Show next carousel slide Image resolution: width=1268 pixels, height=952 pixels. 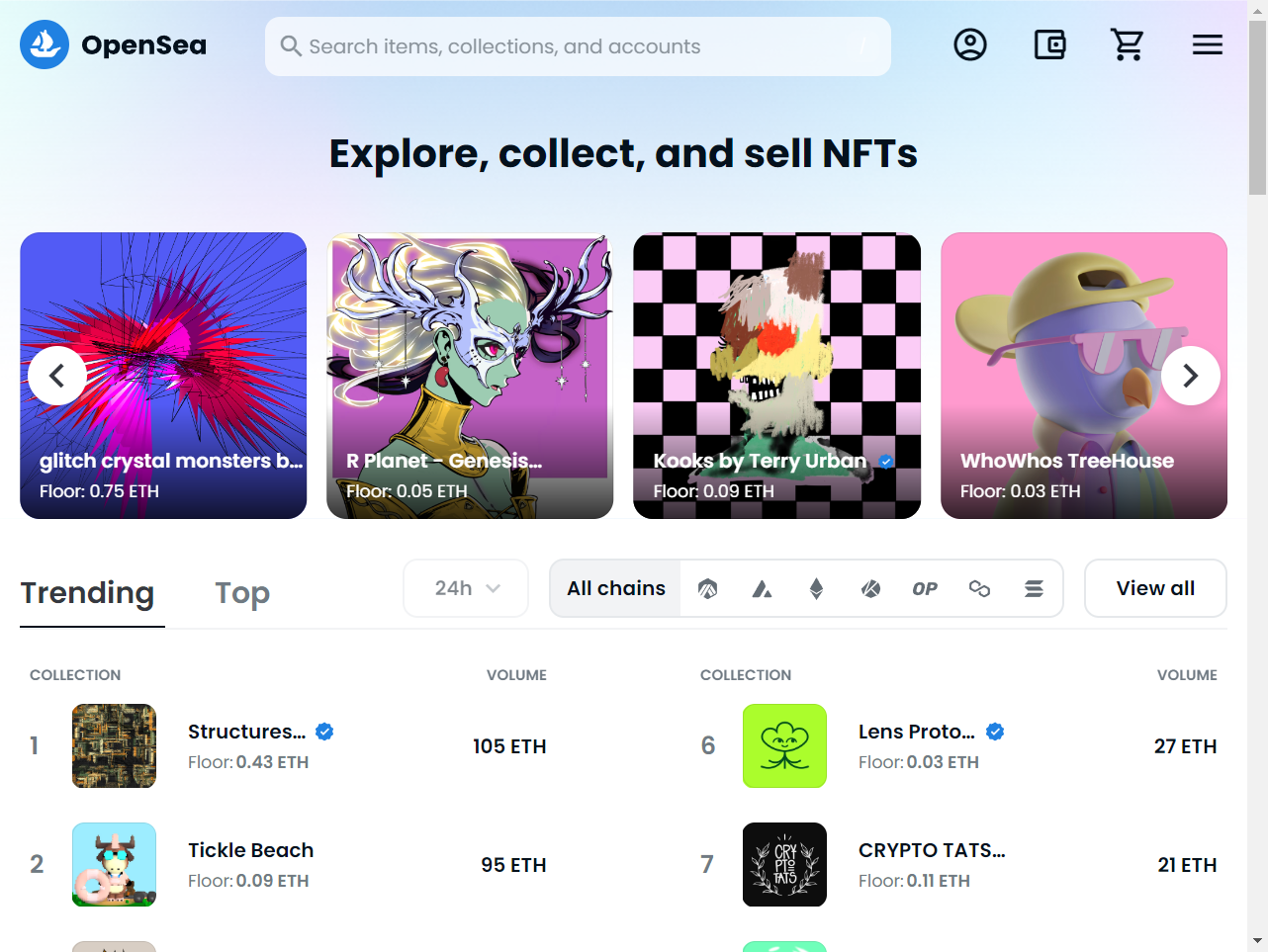[x=1190, y=376]
